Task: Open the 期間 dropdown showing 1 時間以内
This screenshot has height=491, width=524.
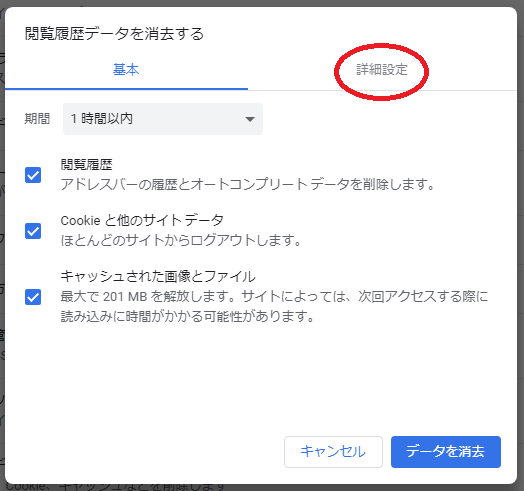Action: pyautogui.click(x=163, y=119)
